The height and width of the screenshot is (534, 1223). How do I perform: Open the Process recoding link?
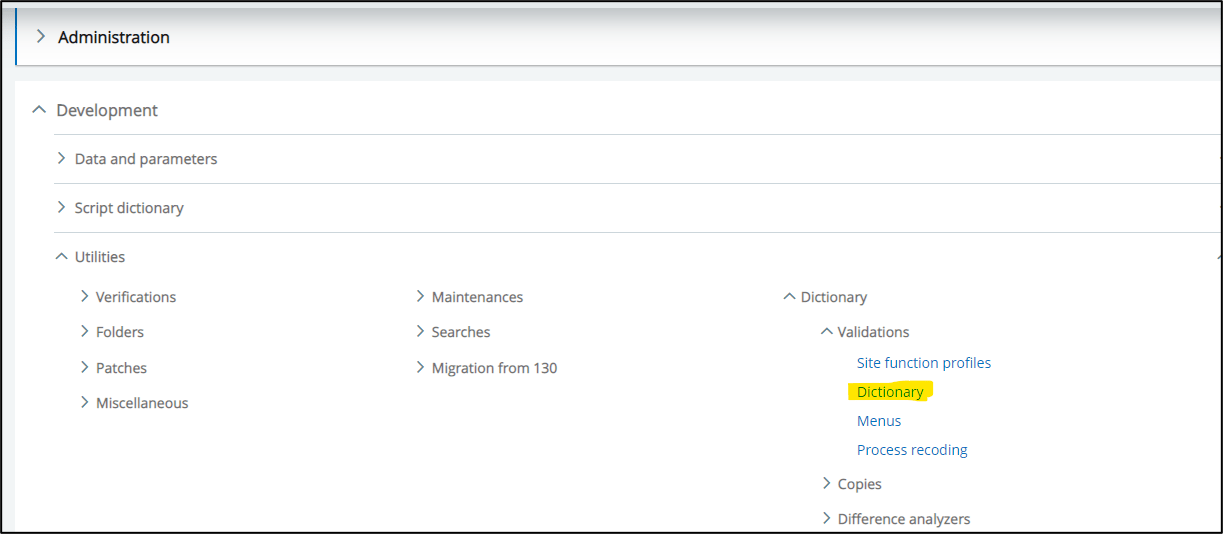[x=911, y=450]
